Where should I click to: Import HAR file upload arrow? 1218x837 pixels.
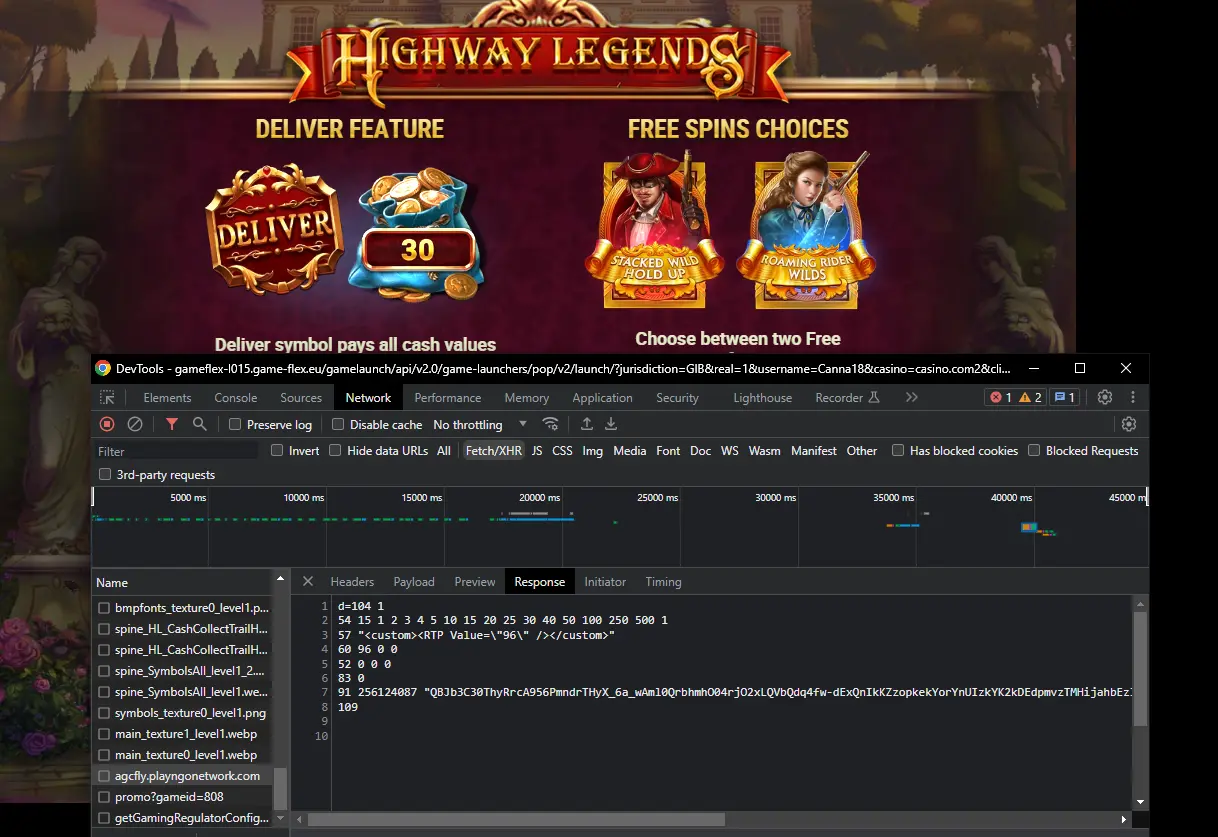[x=587, y=424]
